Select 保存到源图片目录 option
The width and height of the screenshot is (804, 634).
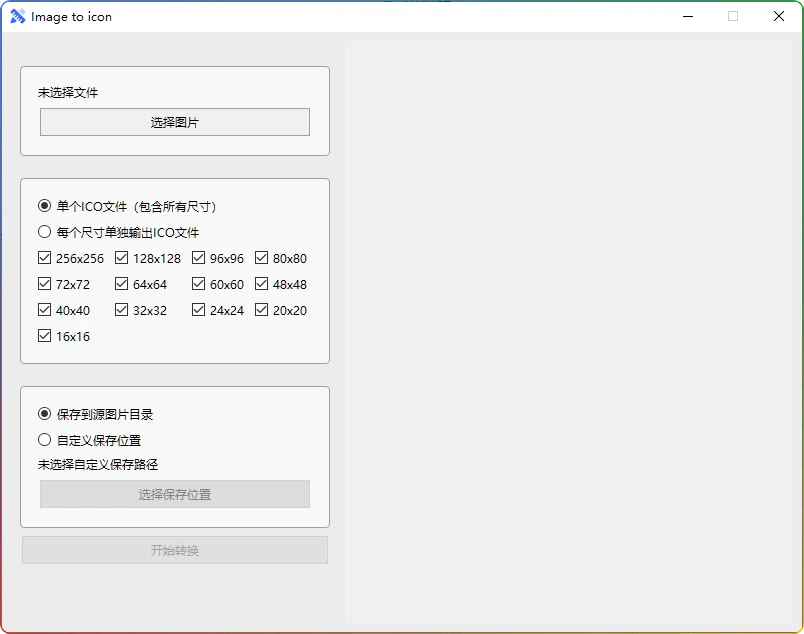pyautogui.click(x=44, y=413)
